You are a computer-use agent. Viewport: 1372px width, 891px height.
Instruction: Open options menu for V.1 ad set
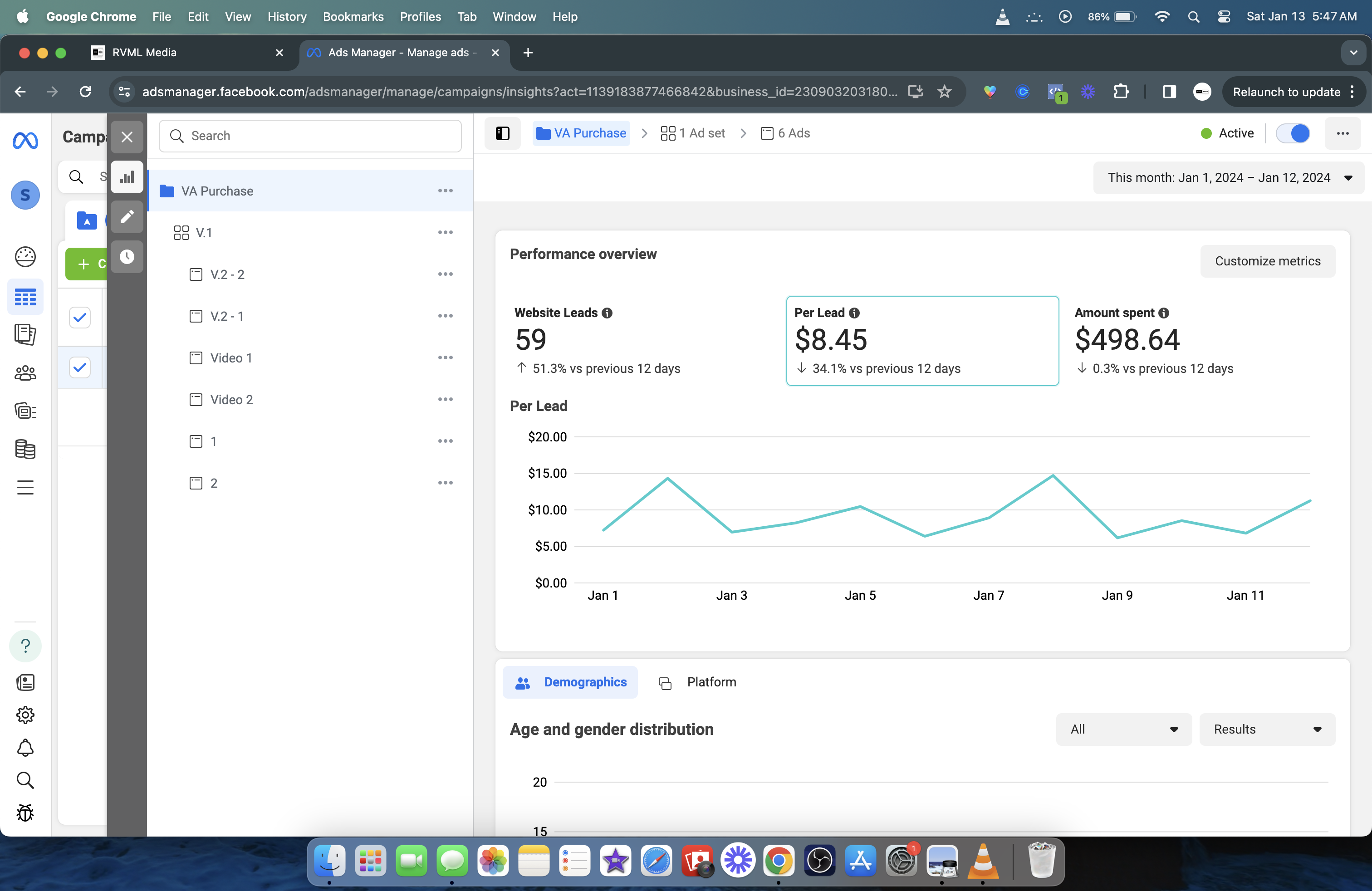pos(445,232)
